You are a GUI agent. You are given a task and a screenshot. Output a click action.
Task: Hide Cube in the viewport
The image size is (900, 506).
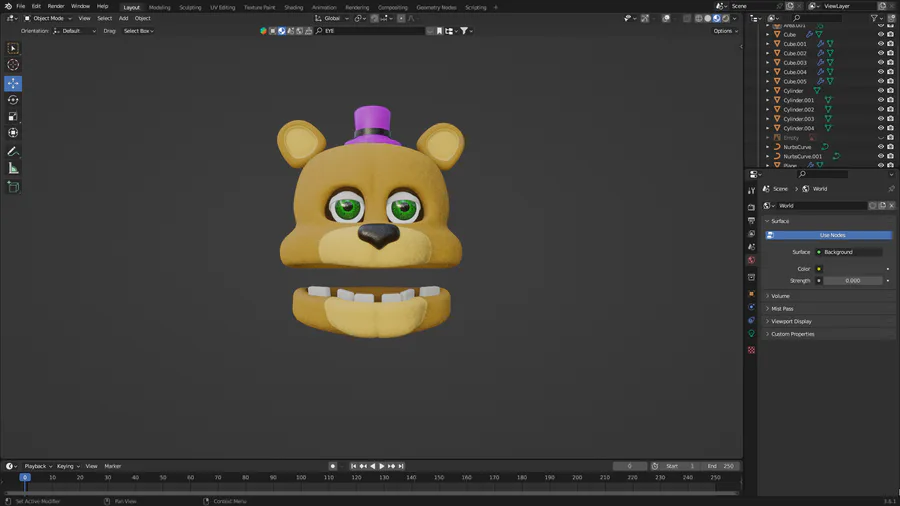coord(880,34)
